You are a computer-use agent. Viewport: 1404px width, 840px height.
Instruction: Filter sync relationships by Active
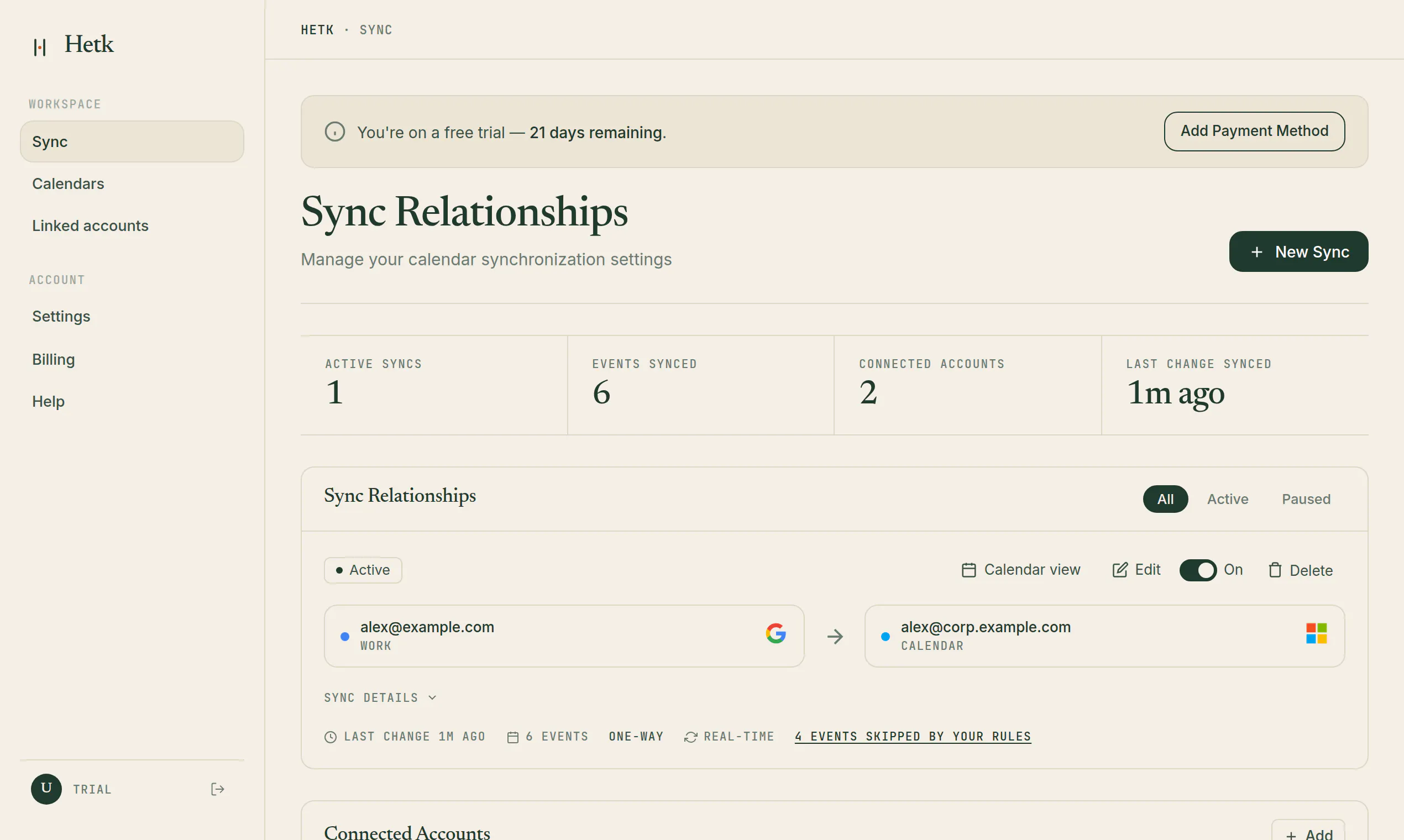point(1227,498)
